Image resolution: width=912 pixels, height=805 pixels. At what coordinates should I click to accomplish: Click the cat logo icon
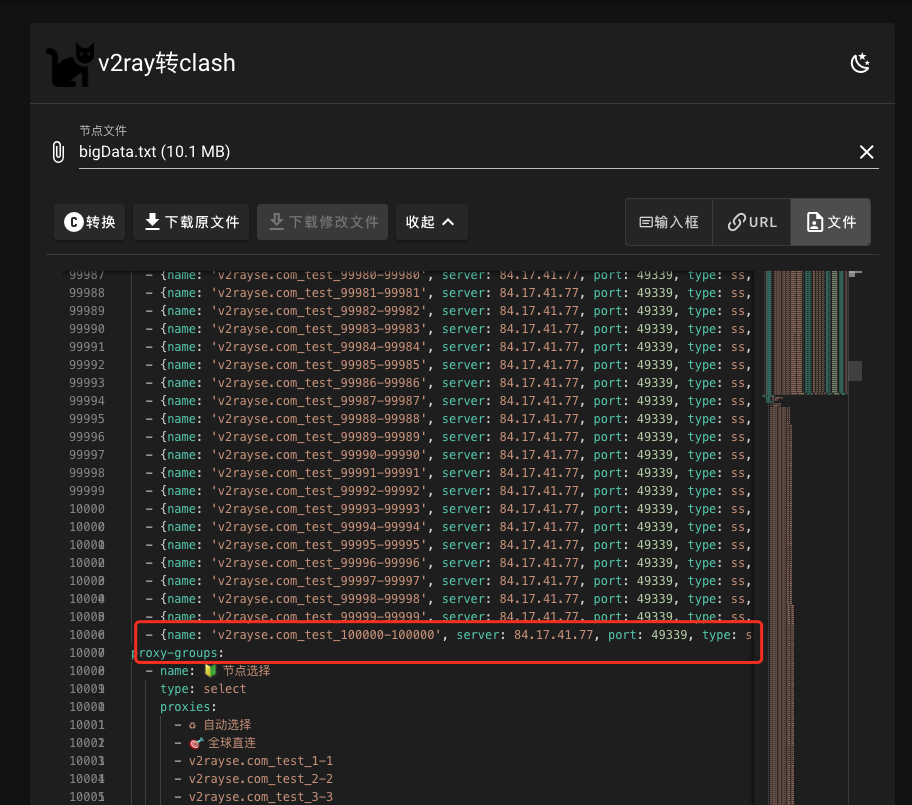(68, 62)
